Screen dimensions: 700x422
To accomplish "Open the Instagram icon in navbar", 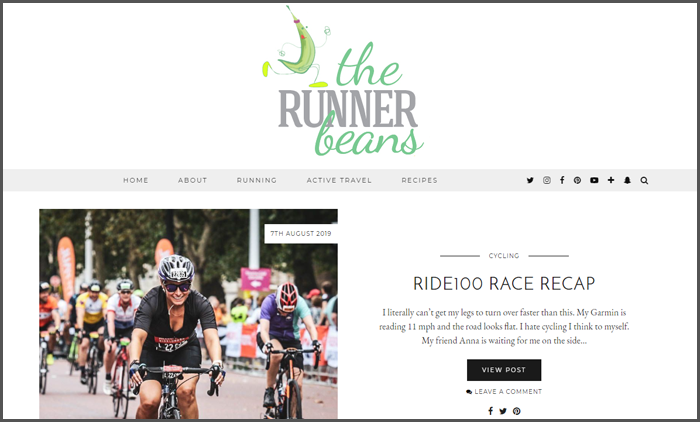I will pyautogui.click(x=546, y=180).
